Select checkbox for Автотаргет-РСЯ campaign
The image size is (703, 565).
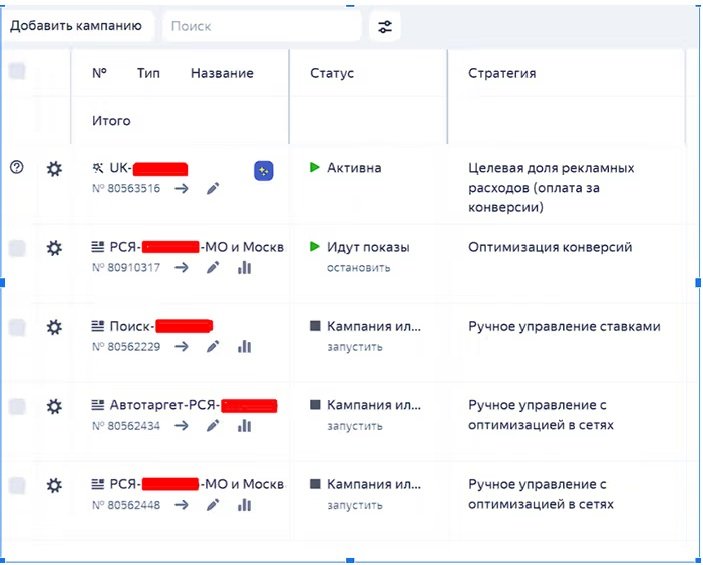[x=17, y=407]
